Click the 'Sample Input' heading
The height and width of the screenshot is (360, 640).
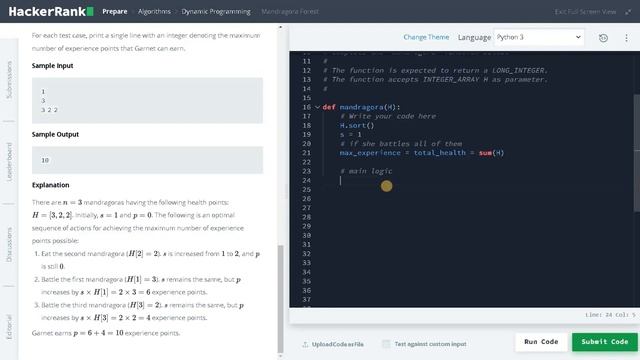52,66
